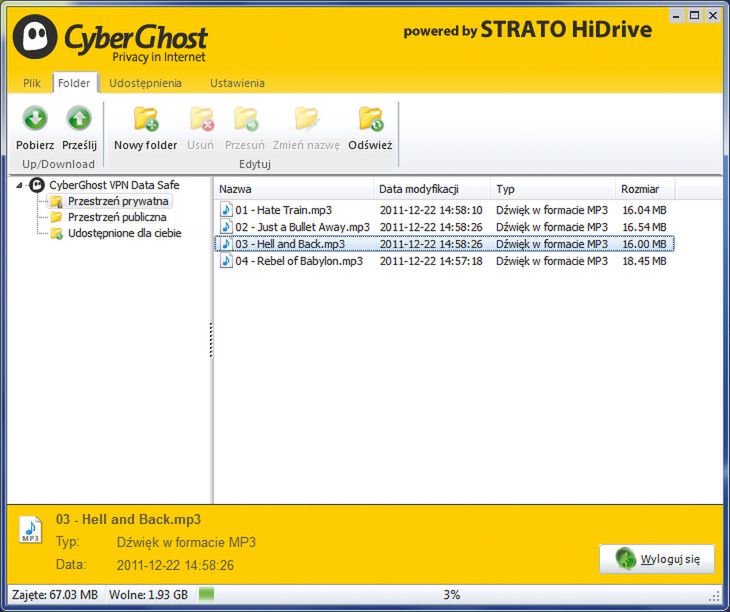The height and width of the screenshot is (612, 730).
Task: Select Udostępnione dla ciebie in the tree
Action: coord(125,233)
